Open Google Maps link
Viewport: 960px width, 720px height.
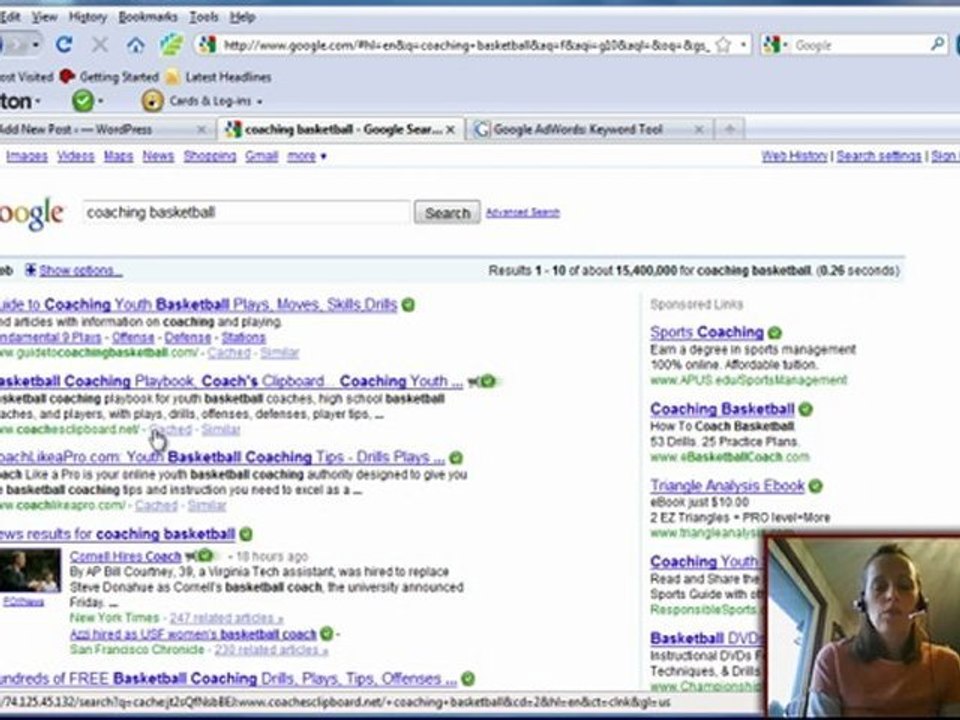[x=118, y=156]
